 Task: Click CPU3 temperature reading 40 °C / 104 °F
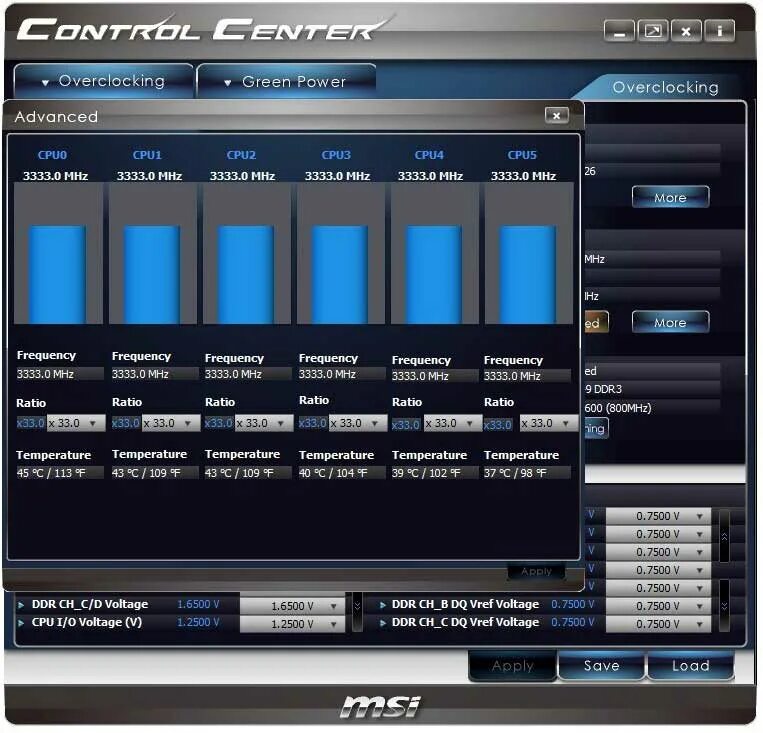[342, 473]
